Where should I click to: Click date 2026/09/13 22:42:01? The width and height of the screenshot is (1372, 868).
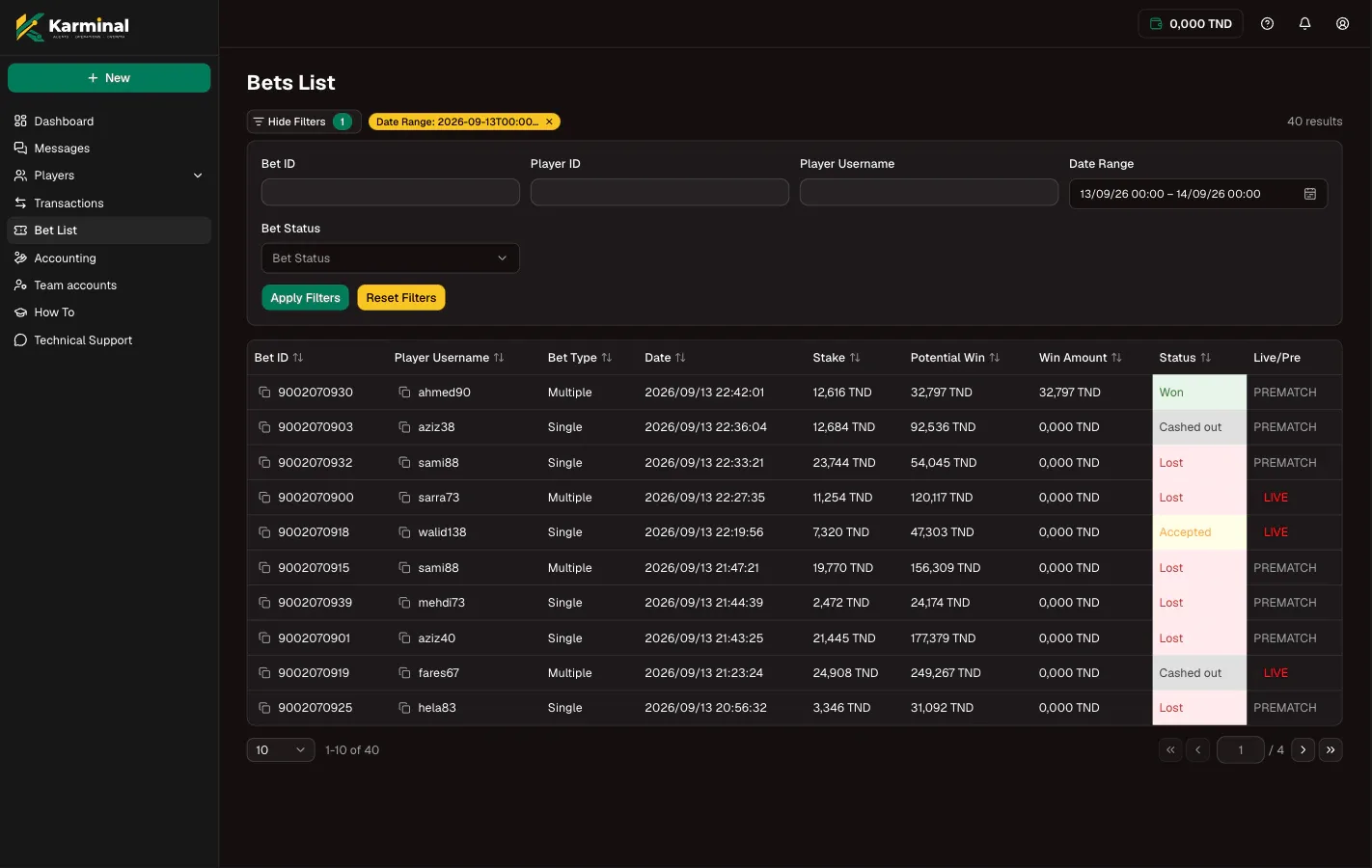704,393
